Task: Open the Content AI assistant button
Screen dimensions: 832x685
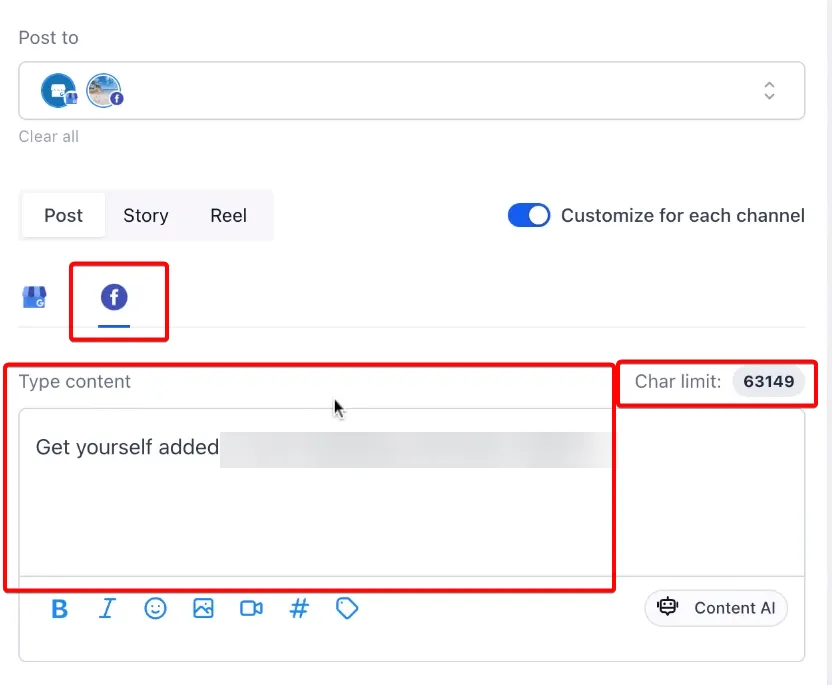Action: pos(716,608)
